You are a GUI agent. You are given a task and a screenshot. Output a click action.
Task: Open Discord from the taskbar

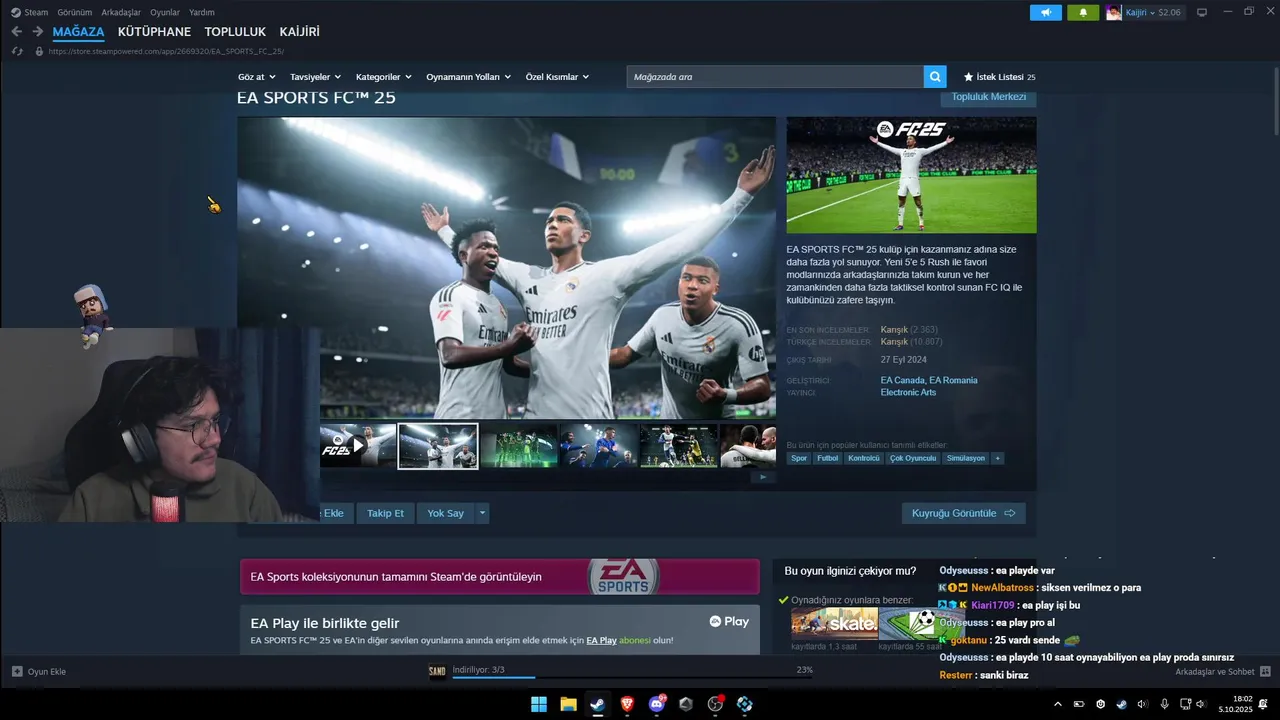point(657,704)
